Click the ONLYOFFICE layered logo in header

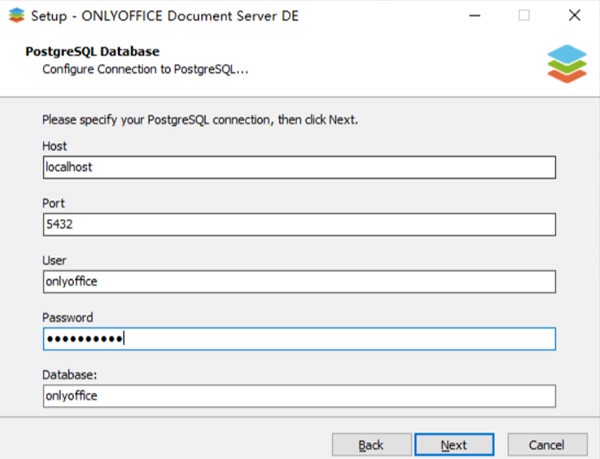pos(567,63)
